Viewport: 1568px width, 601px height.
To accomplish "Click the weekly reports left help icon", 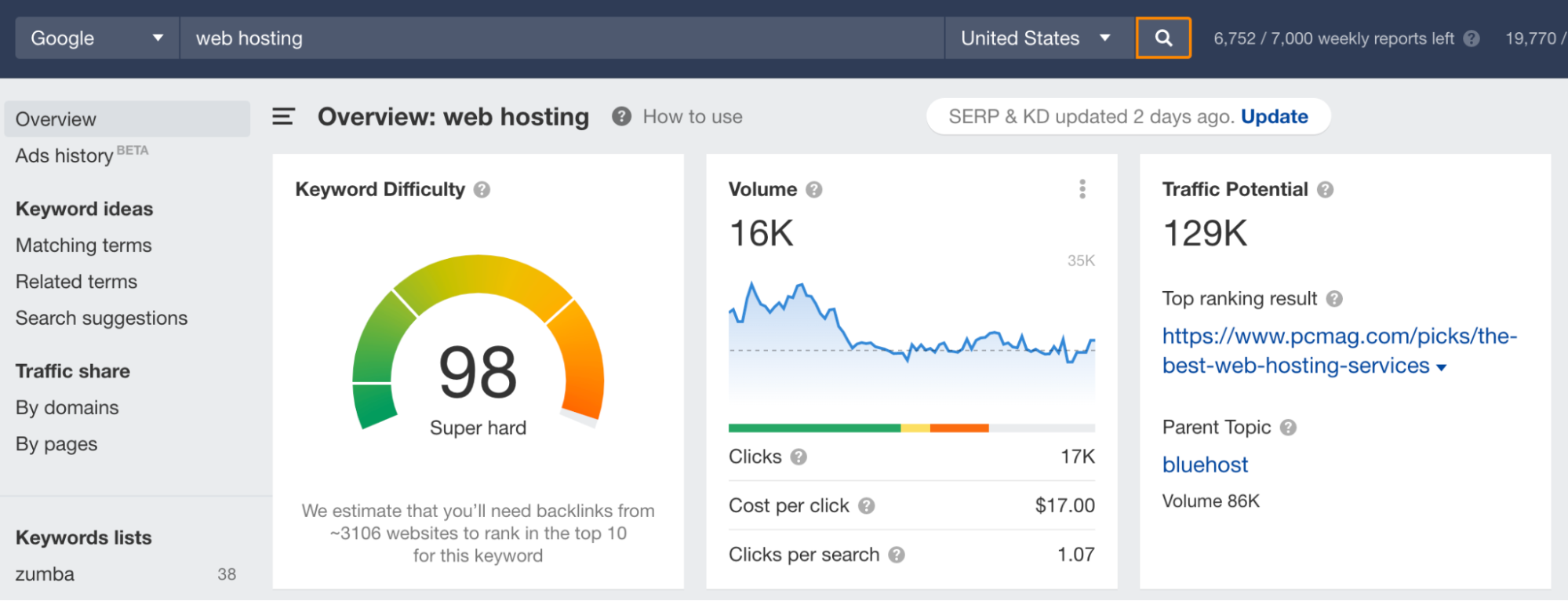I will [x=1472, y=38].
